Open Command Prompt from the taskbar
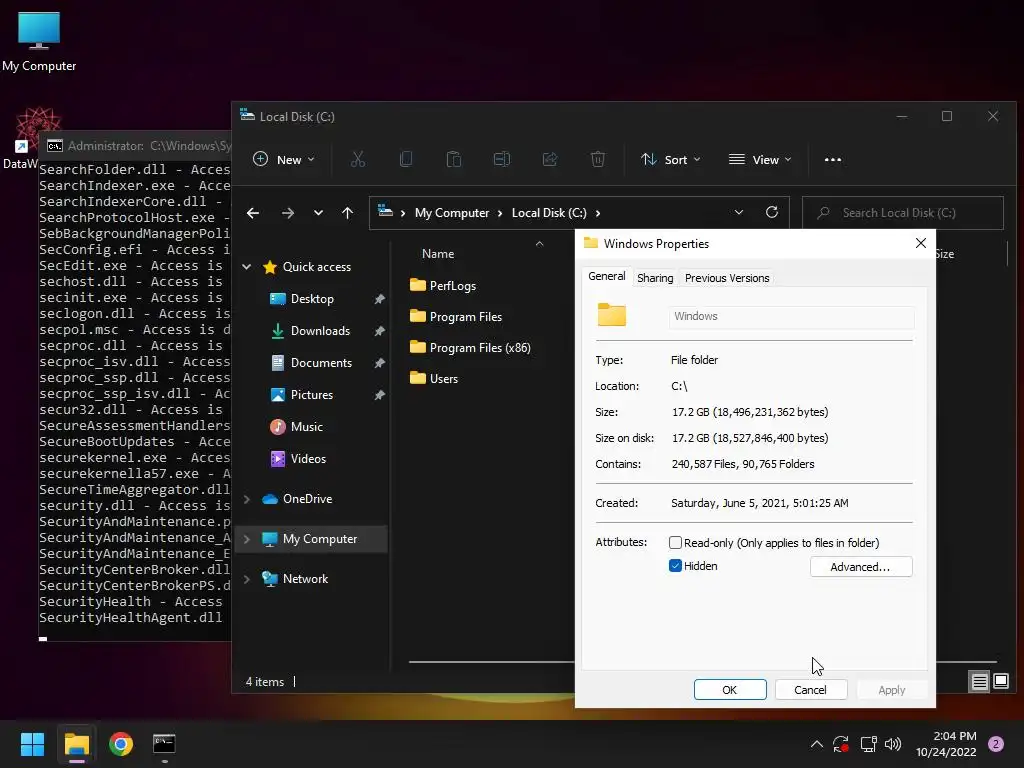The height and width of the screenshot is (768, 1024). [164, 744]
